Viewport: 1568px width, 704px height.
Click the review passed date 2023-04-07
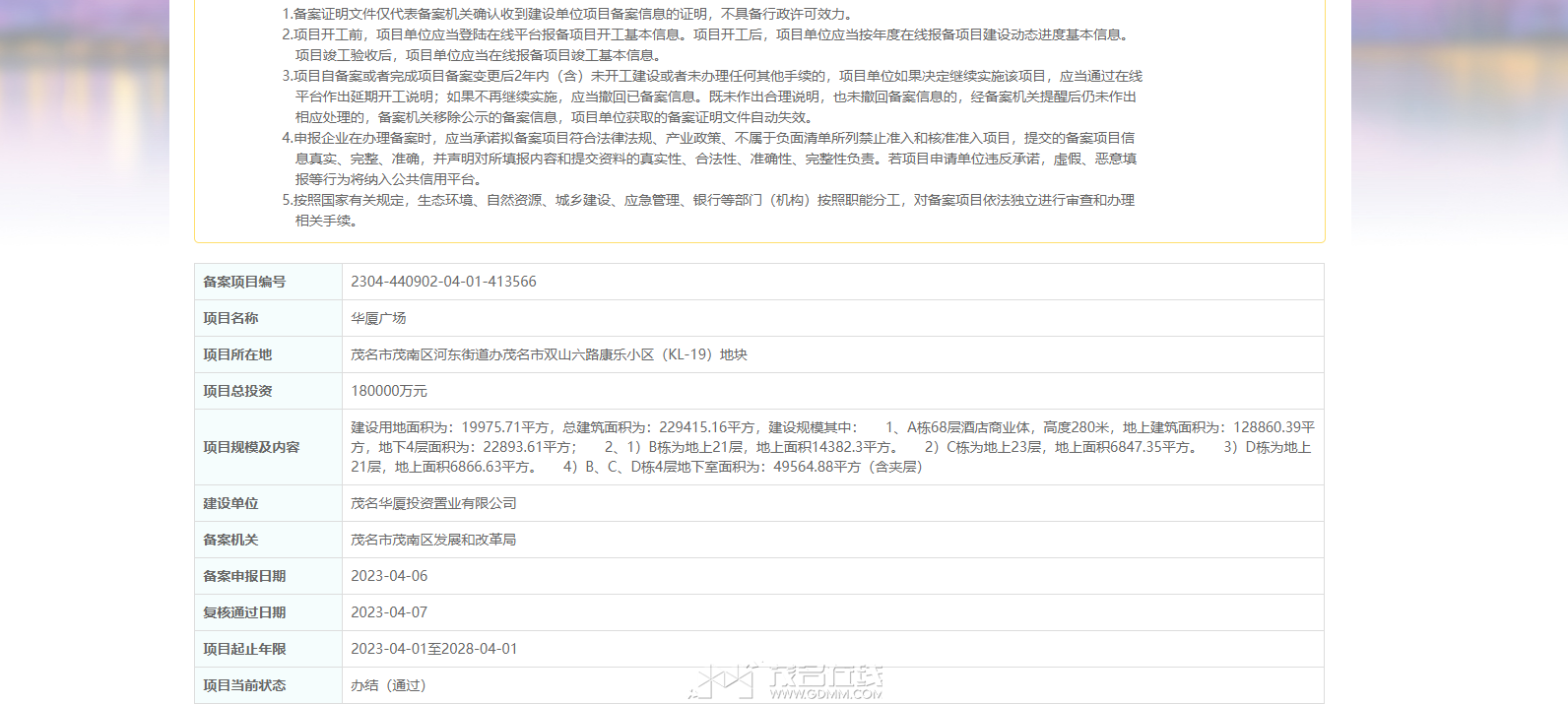tap(389, 612)
